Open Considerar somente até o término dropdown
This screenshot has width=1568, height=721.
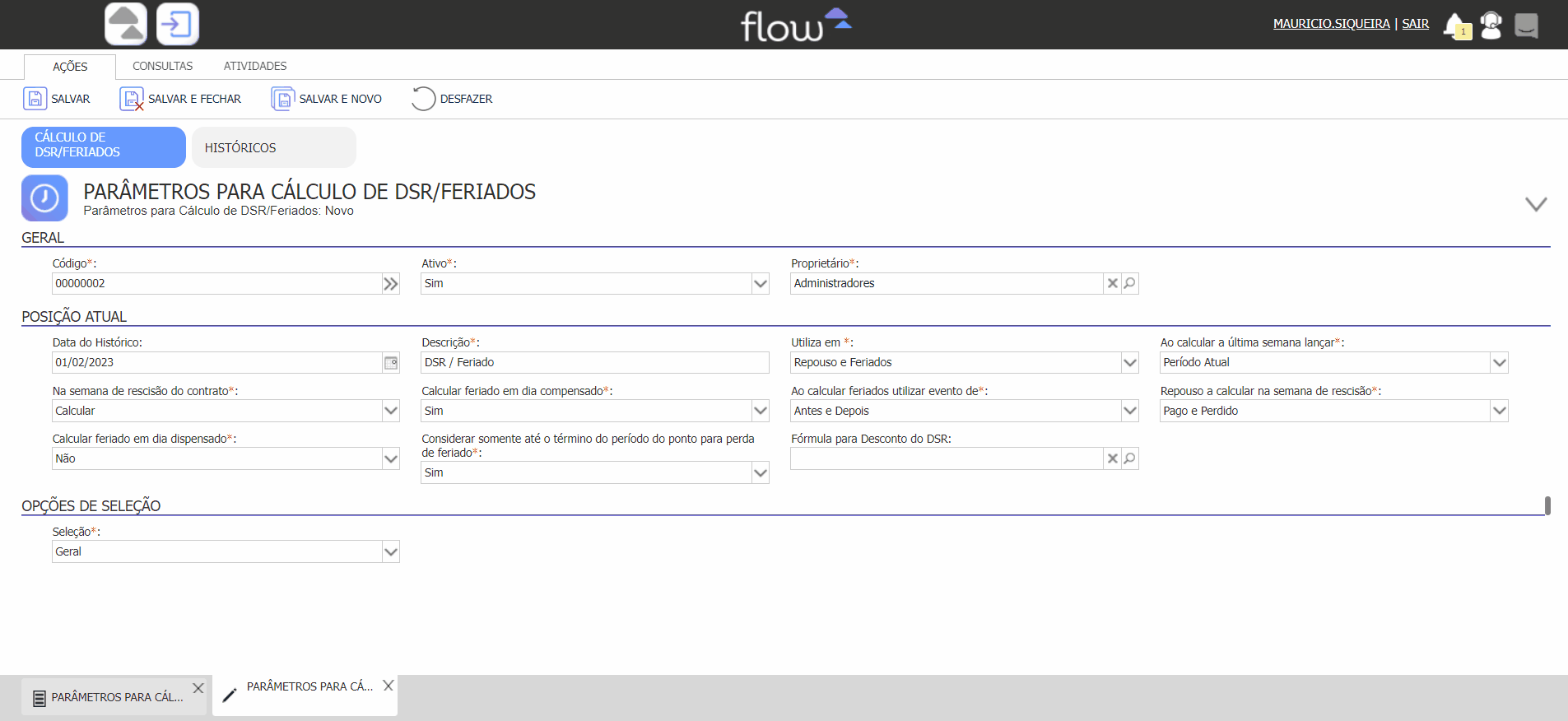pyautogui.click(x=760, y=473)
